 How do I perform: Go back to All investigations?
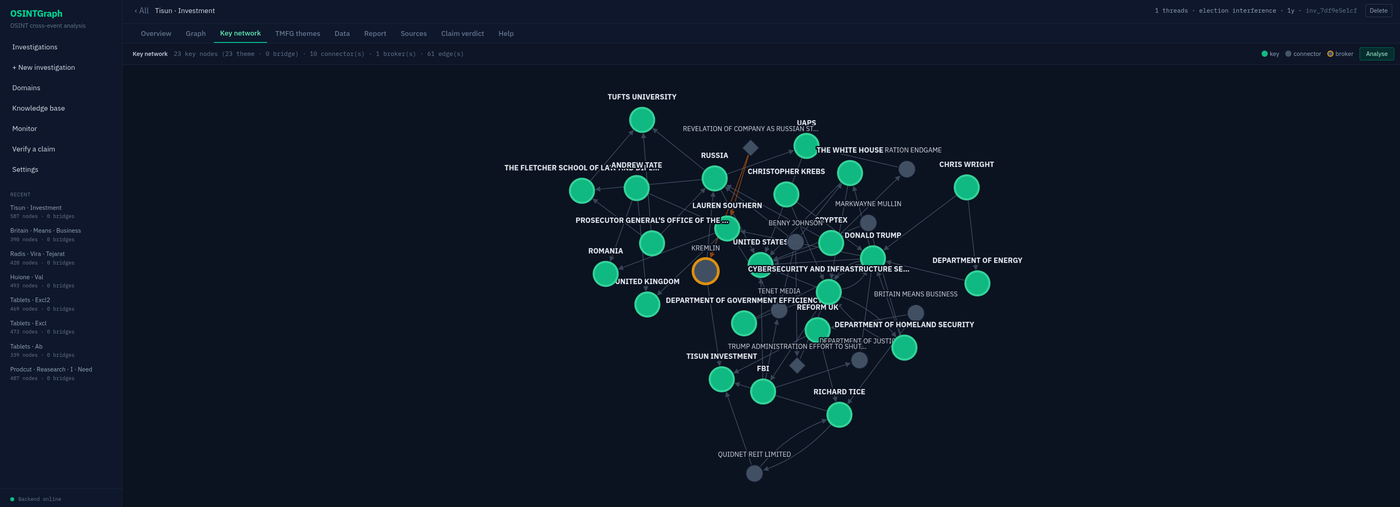coord(141,10)
